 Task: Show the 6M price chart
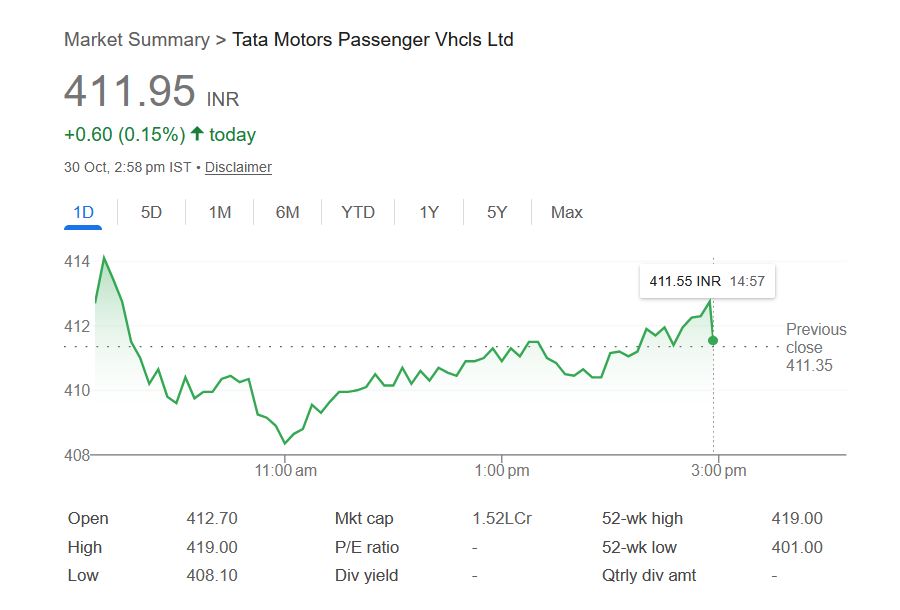(x=287, y=212)
